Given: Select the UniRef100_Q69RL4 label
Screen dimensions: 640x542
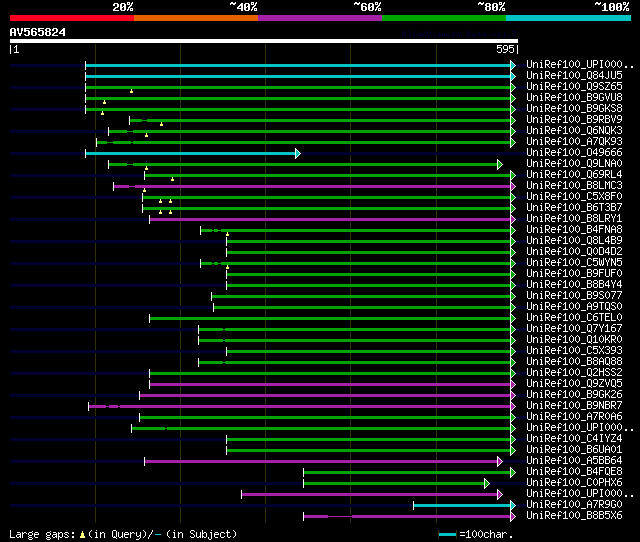Looking at the screenshot, I should (574, 175).
